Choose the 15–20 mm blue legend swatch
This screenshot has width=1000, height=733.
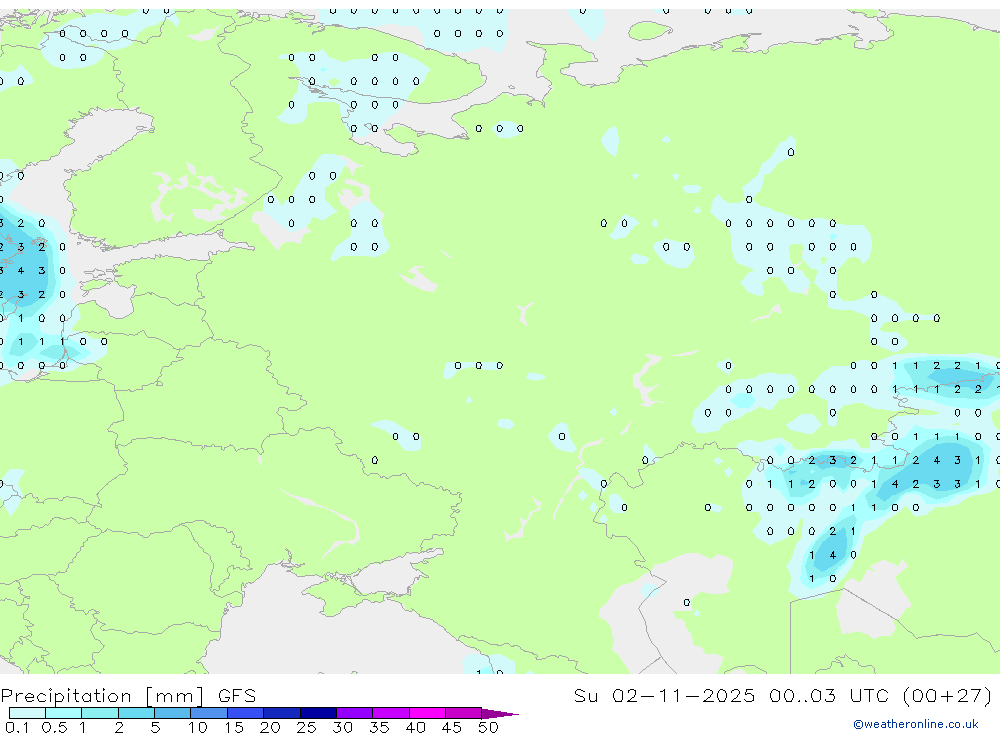point(245,713)
